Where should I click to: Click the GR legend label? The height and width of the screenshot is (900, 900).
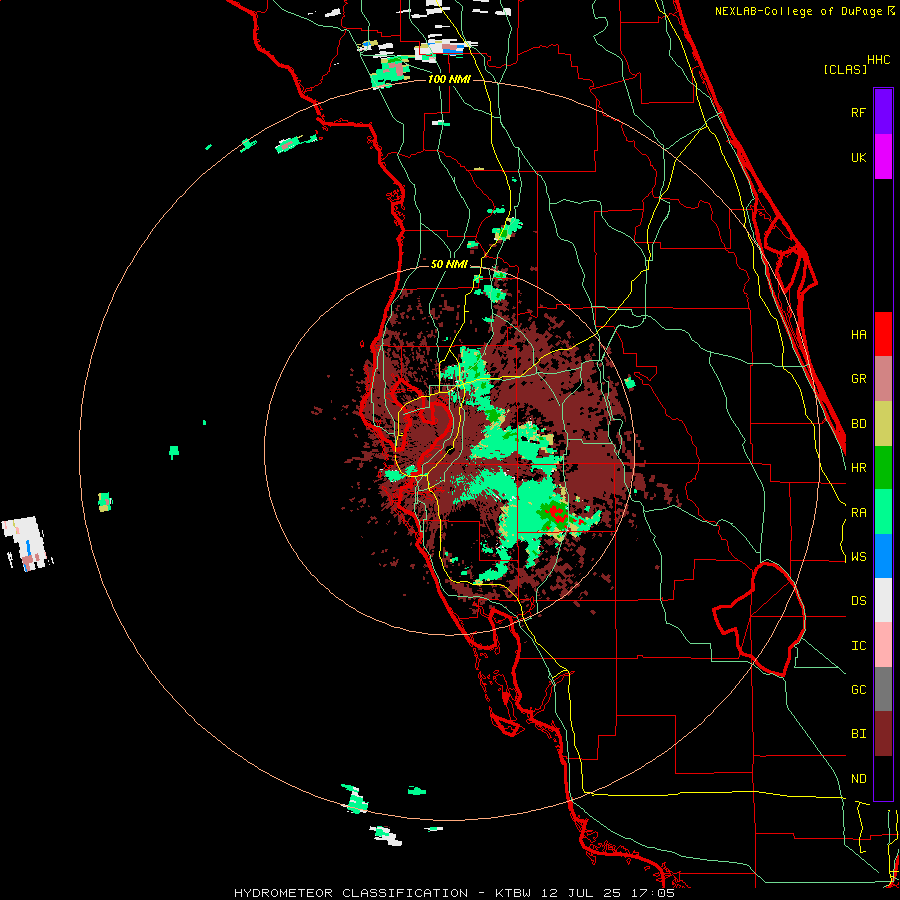(858, 379)
